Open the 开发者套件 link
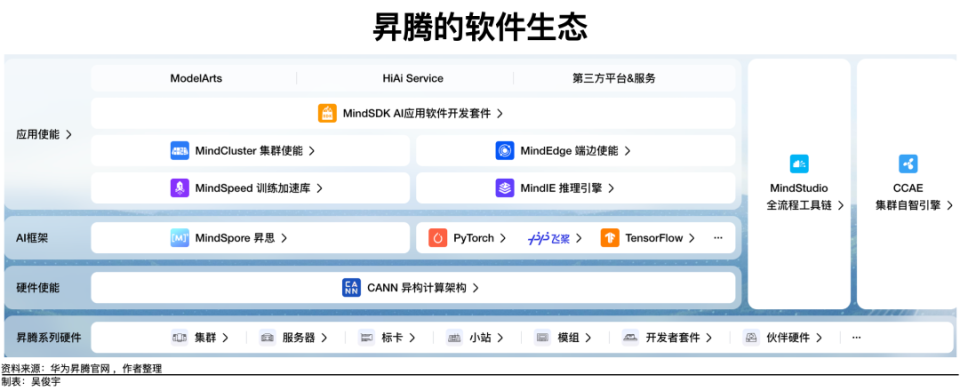The height and width of the screenshot is (391, 960). click(x=672, y=337)
